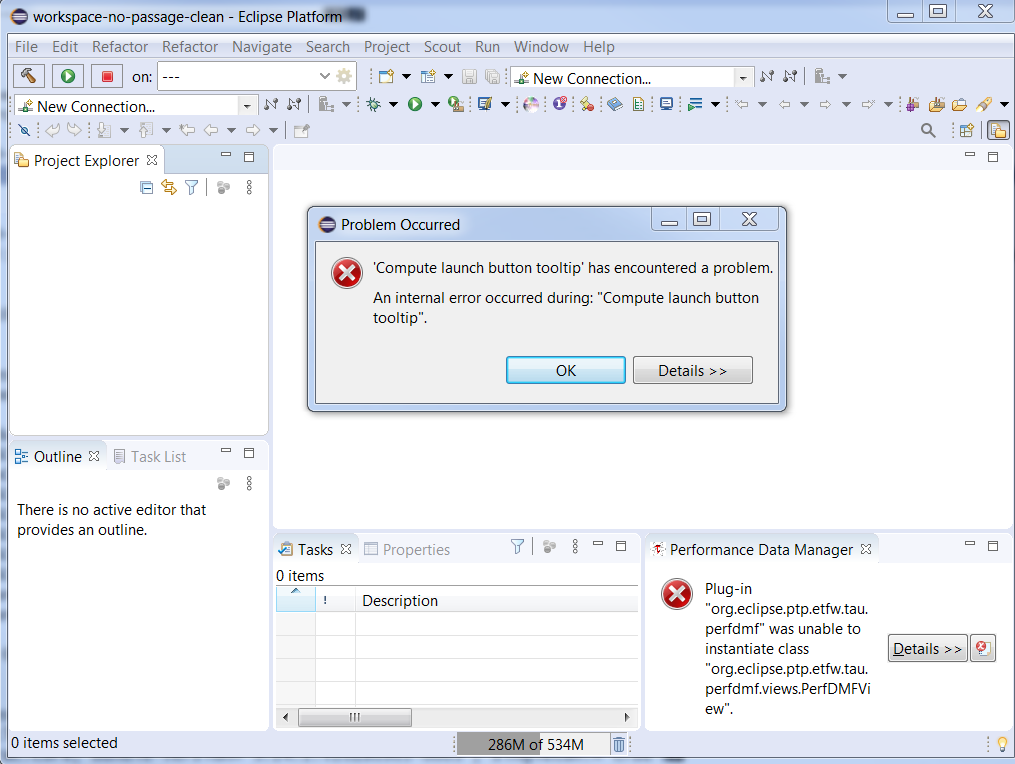Click the Project Explorer filter funnel icon
Screen dimensions: 1015x764
(x=192, y=188)
